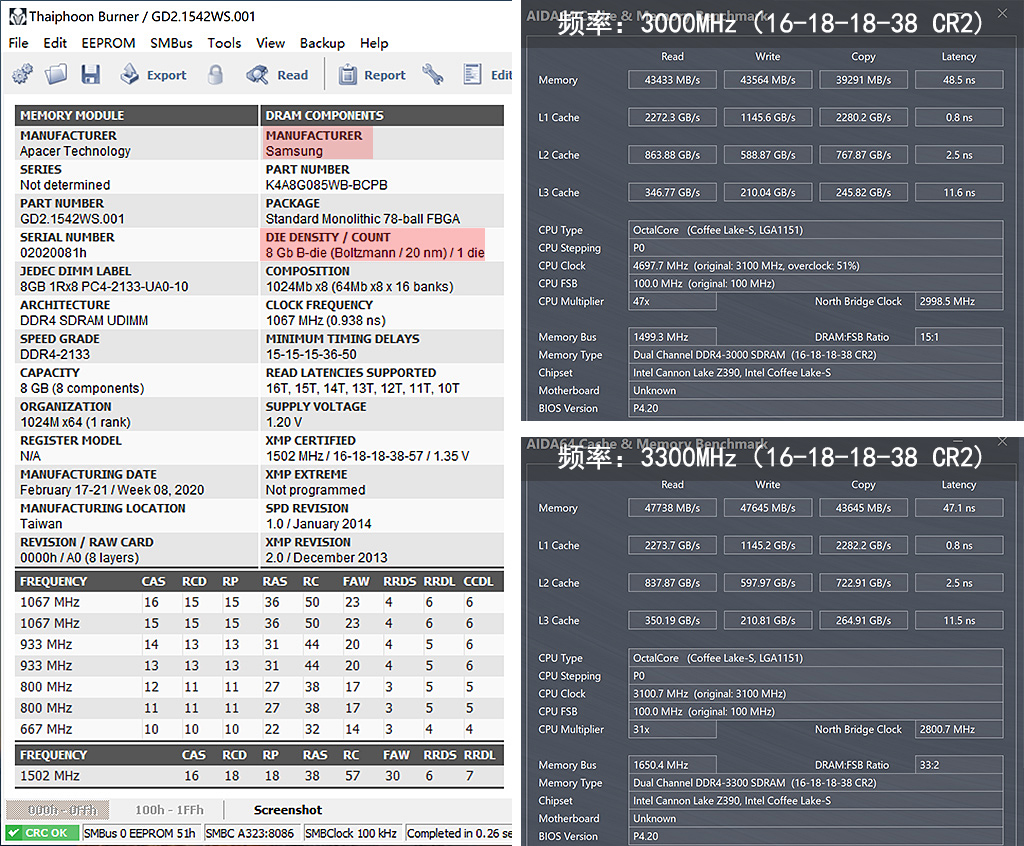Click the Completed in 0.26 status text
The width and height of the screenshot is (1024, 846).
click(x=458, y=833)
